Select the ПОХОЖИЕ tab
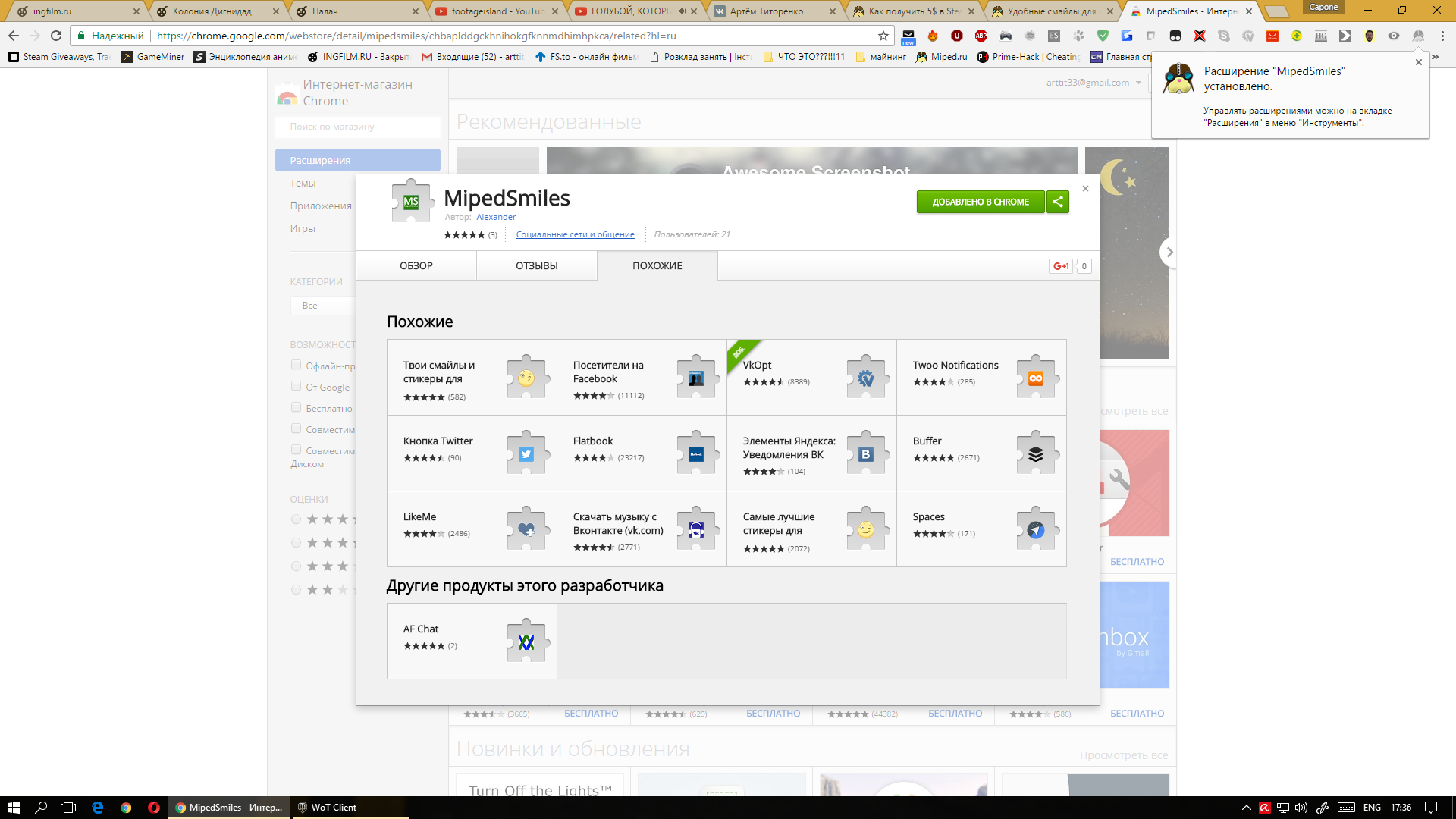The width and height of the screenshot is (1456, 819). point(657,266)
